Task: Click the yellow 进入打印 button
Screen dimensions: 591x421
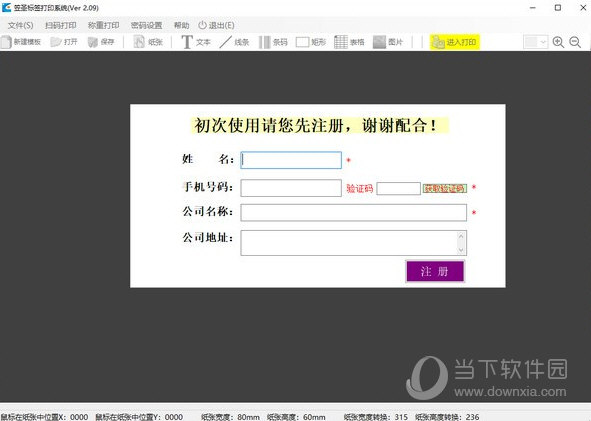Action: [455, 42]
